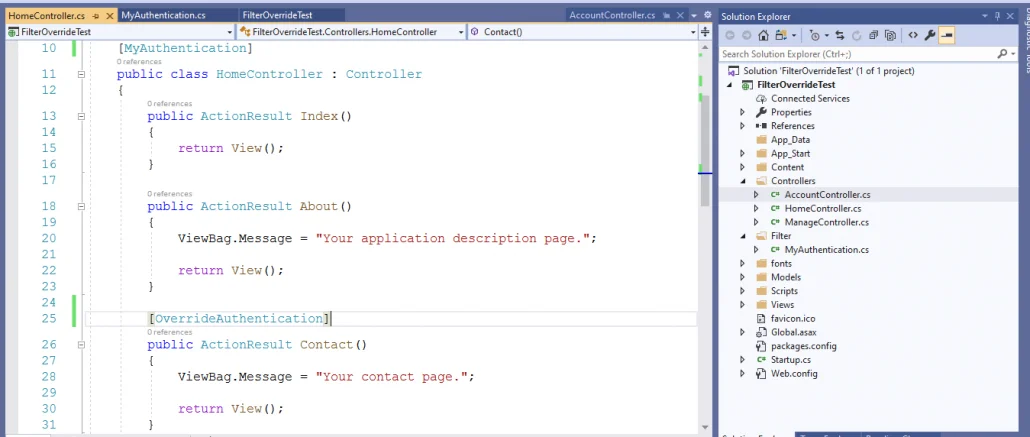Expand the Properties node in Solution Explorer
This screenshot has height=437, width=1030.
tap(743, 112)
